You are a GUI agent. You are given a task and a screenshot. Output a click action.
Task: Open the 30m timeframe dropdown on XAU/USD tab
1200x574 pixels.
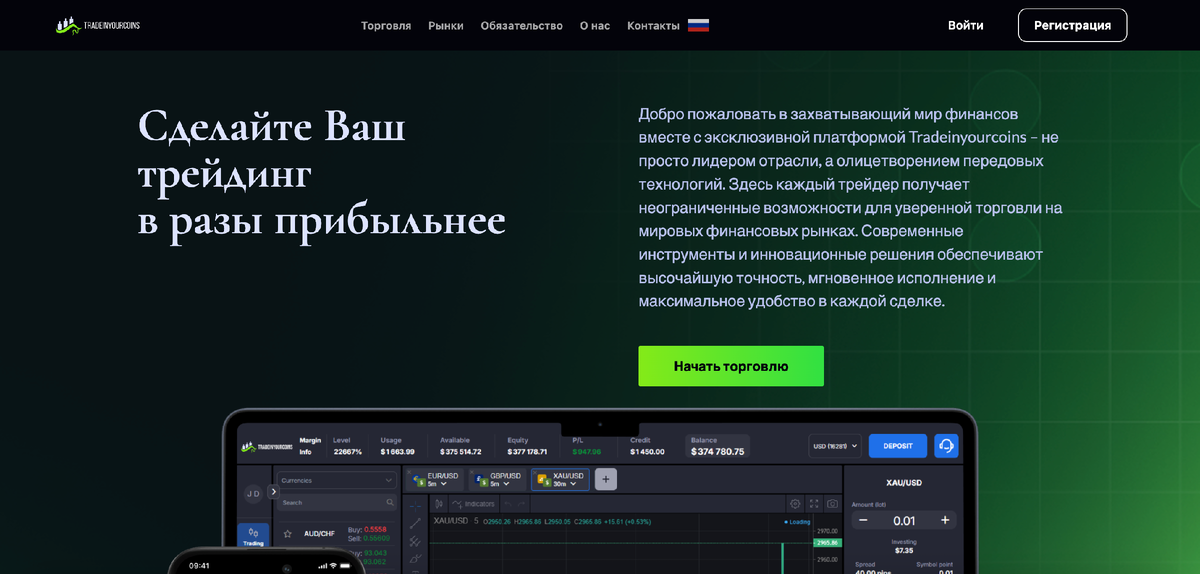point(564,484)
